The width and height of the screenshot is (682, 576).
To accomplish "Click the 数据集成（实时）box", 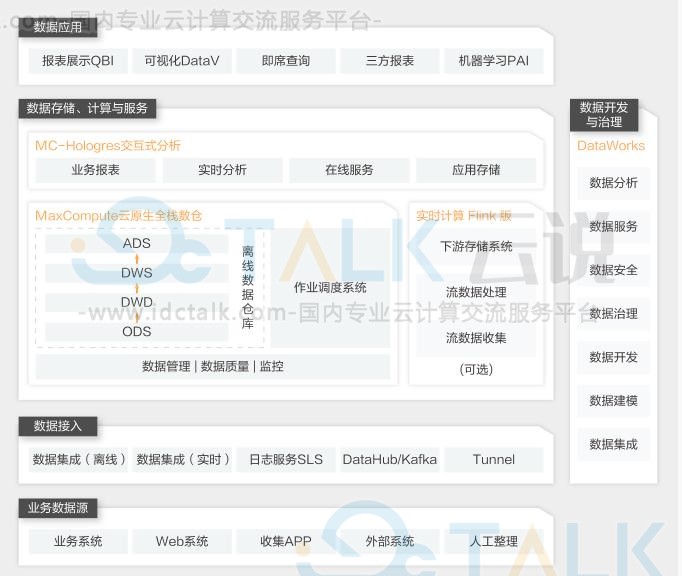I will coord(182,459).
